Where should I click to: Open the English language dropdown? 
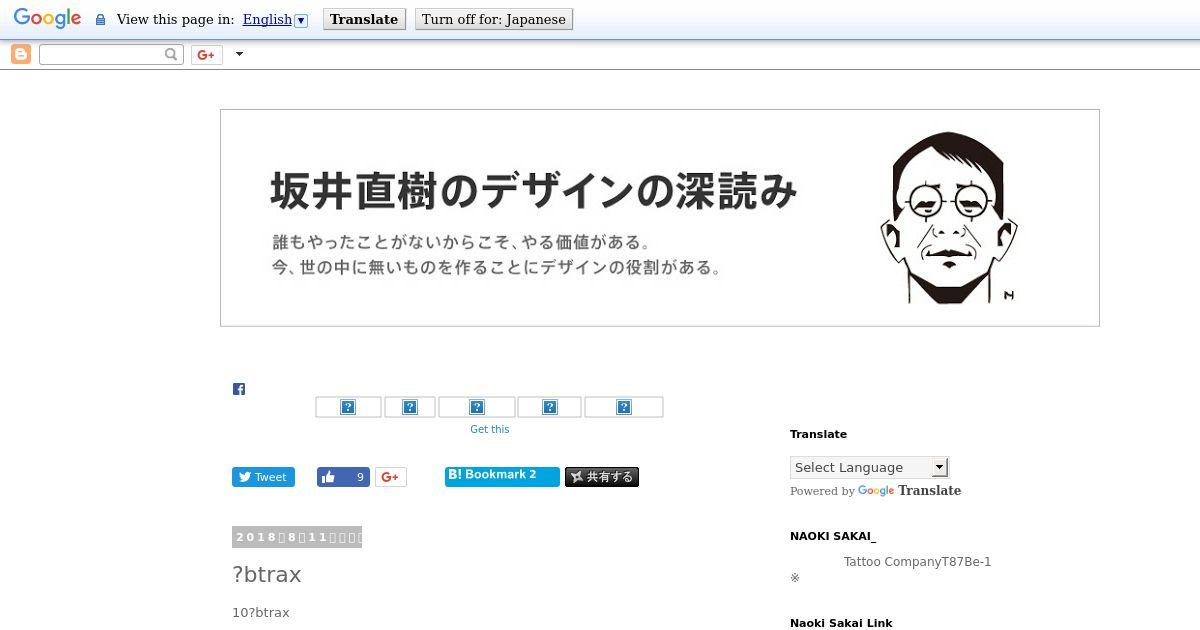click(x=275, y=19)
